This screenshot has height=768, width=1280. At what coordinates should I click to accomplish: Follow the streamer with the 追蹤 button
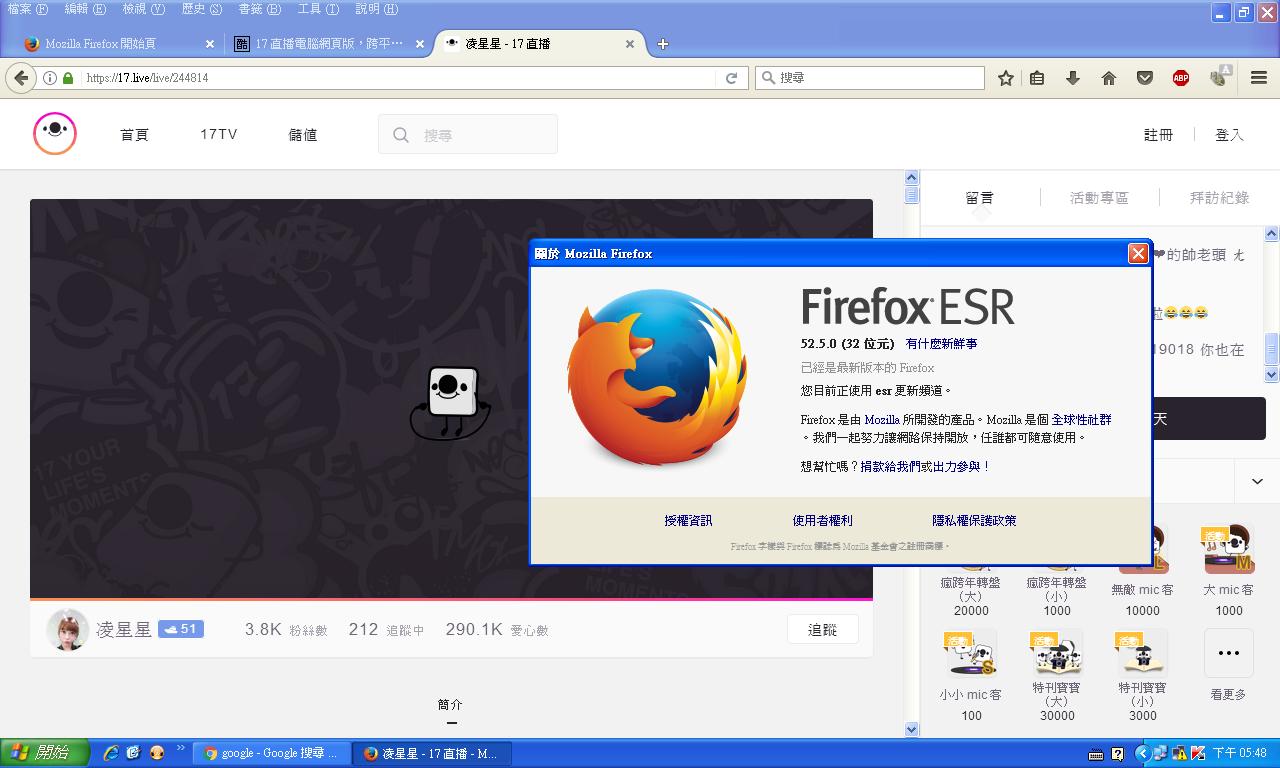click(x=822, y=630)
